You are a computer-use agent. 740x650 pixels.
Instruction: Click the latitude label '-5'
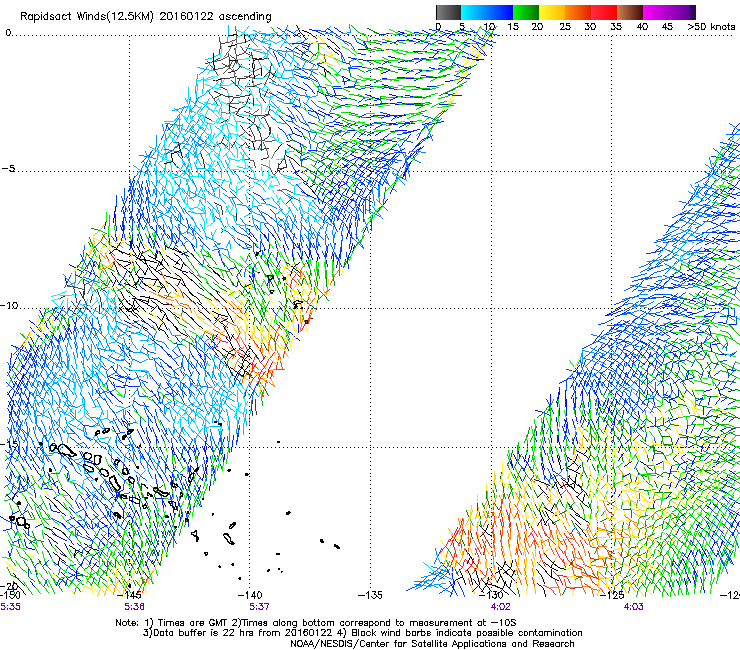coord(8,168)
